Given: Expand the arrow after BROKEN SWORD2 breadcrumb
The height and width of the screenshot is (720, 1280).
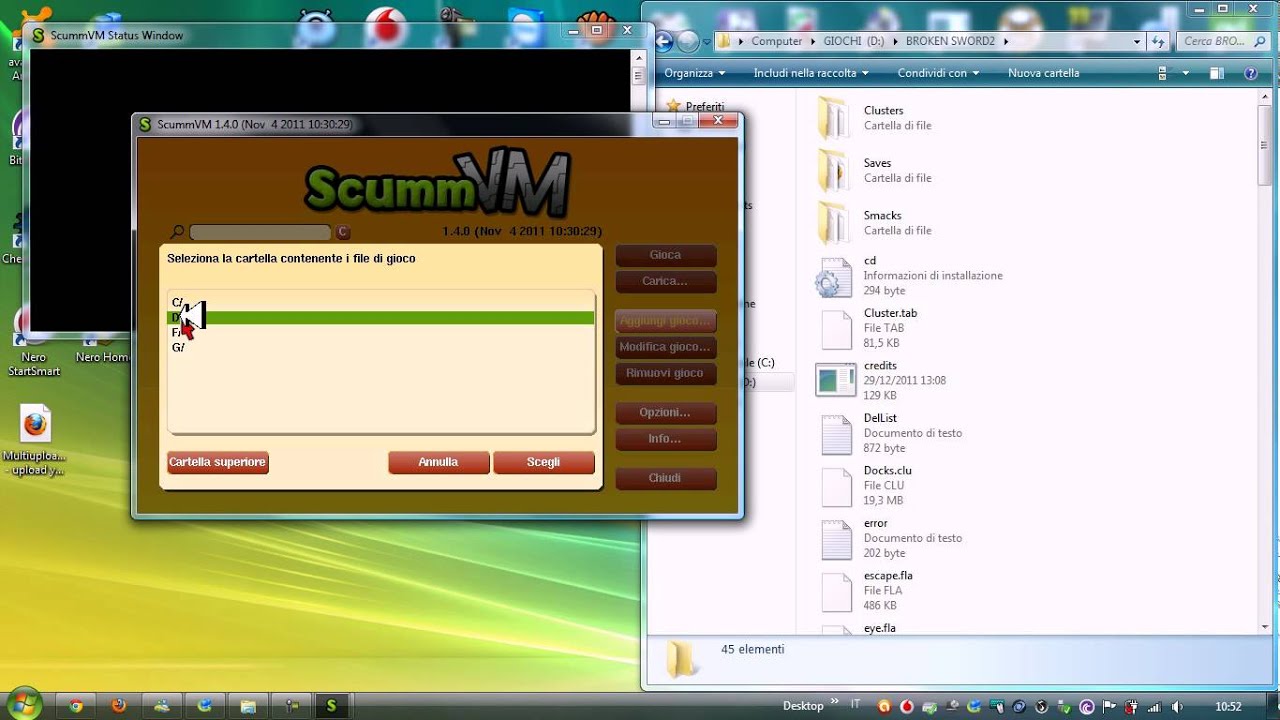Looking at the screenshot, I should (x=1006, y=41).
